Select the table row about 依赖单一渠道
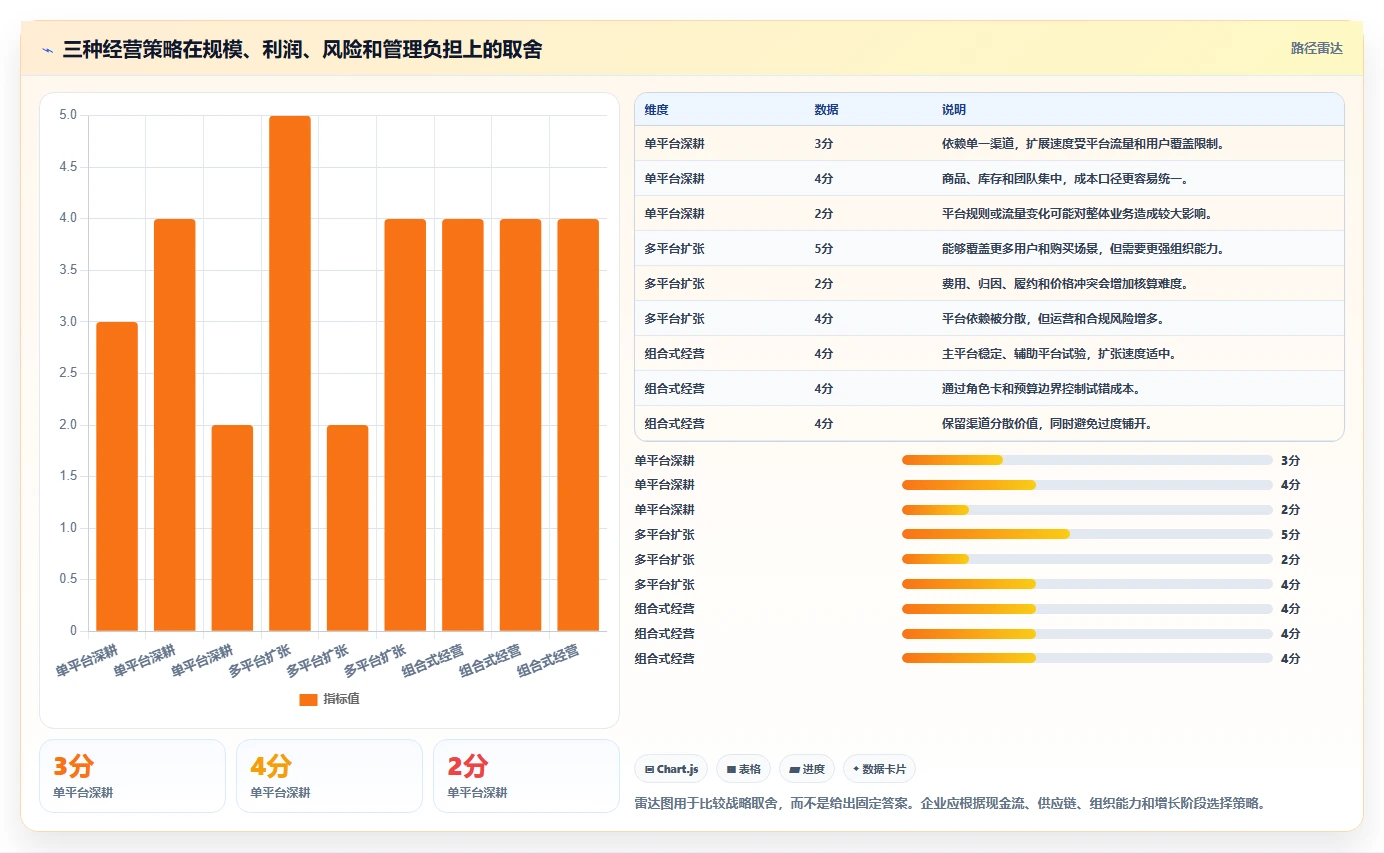The width and height of the screenshot is (1384, 853). 989,143
